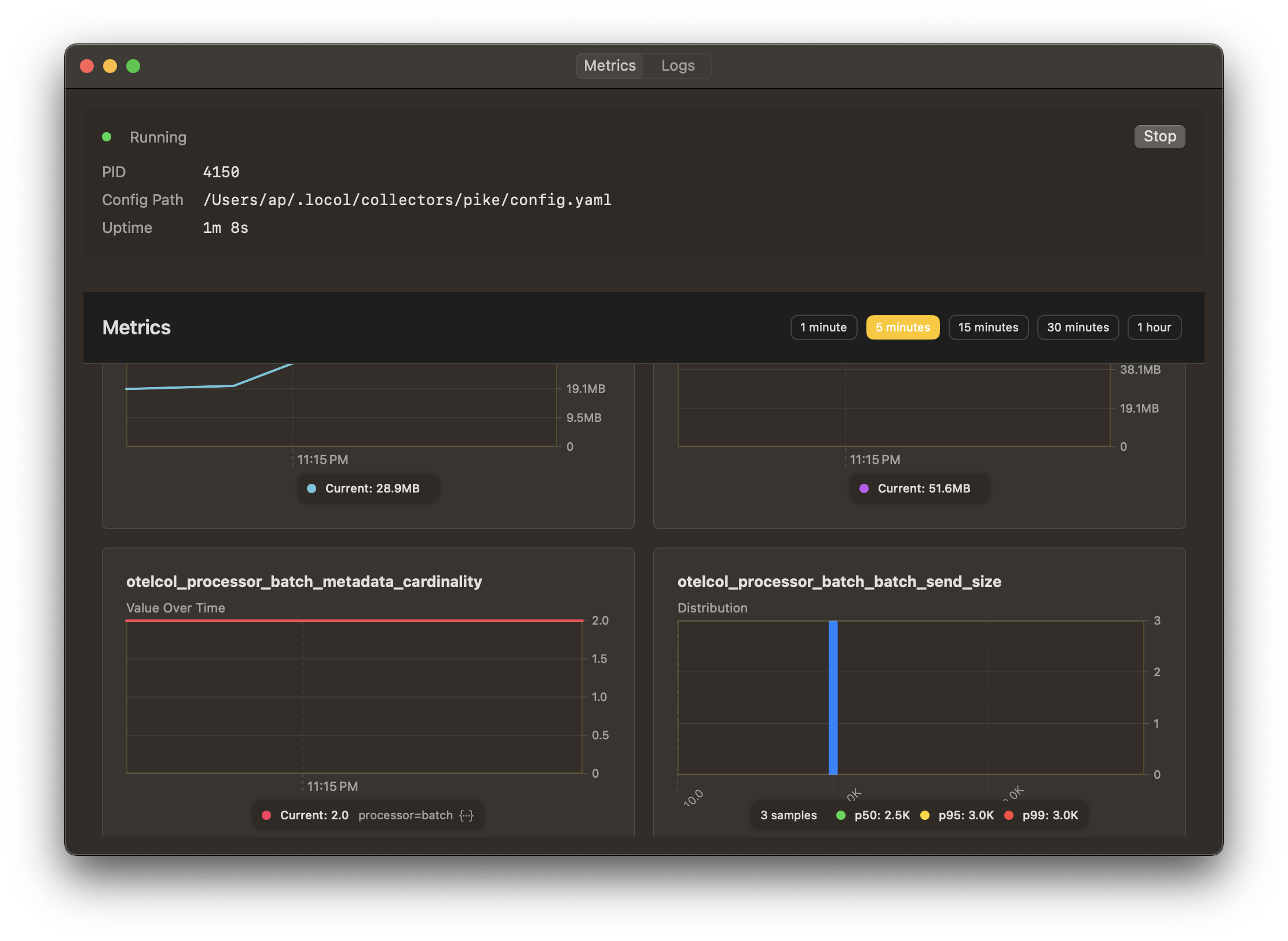
Task: Click otelcol_processor_batch_metadata_cardinality title
Action: 304,582
